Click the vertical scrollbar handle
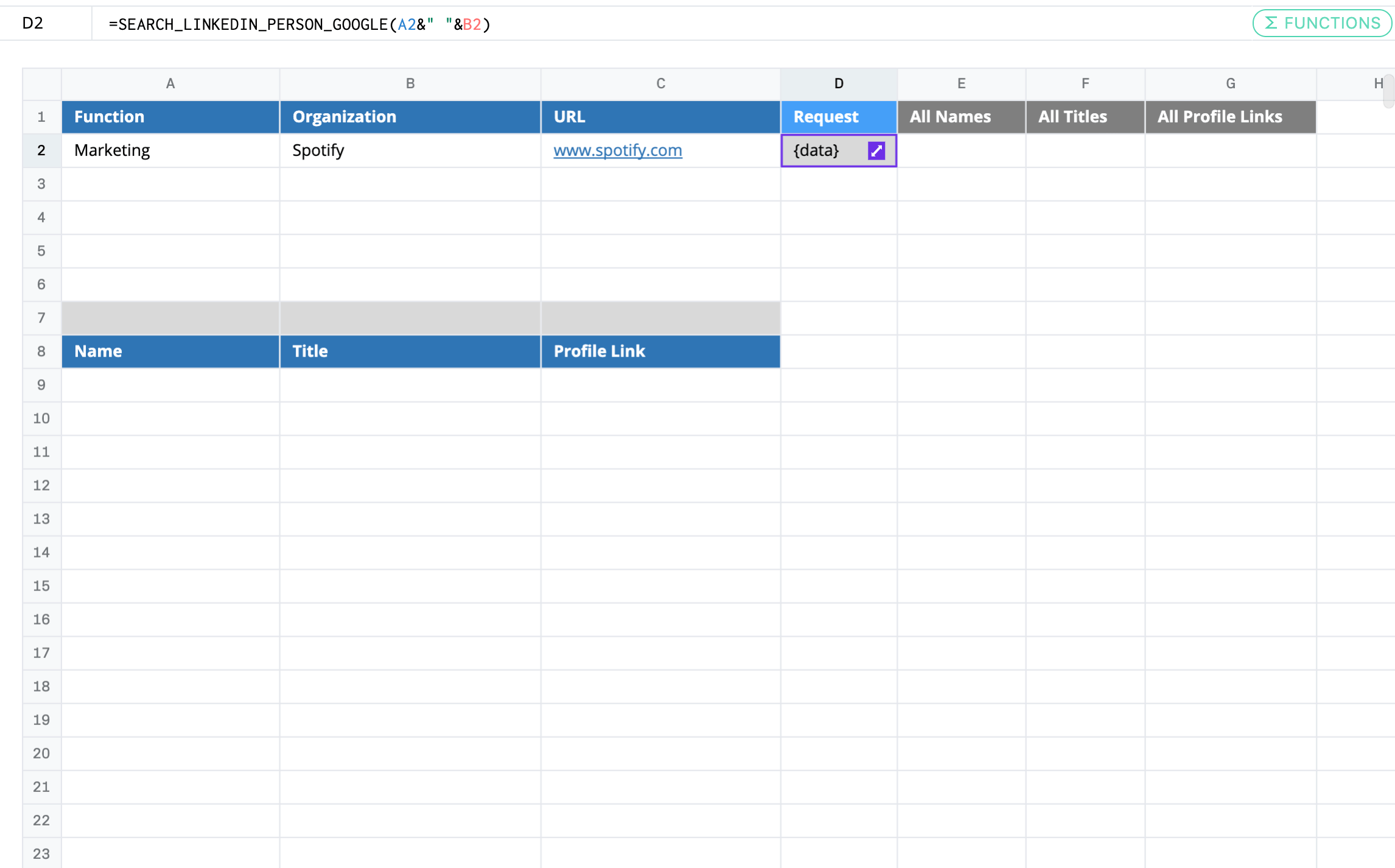1395x868 pixels. (x=1388, y=91)
